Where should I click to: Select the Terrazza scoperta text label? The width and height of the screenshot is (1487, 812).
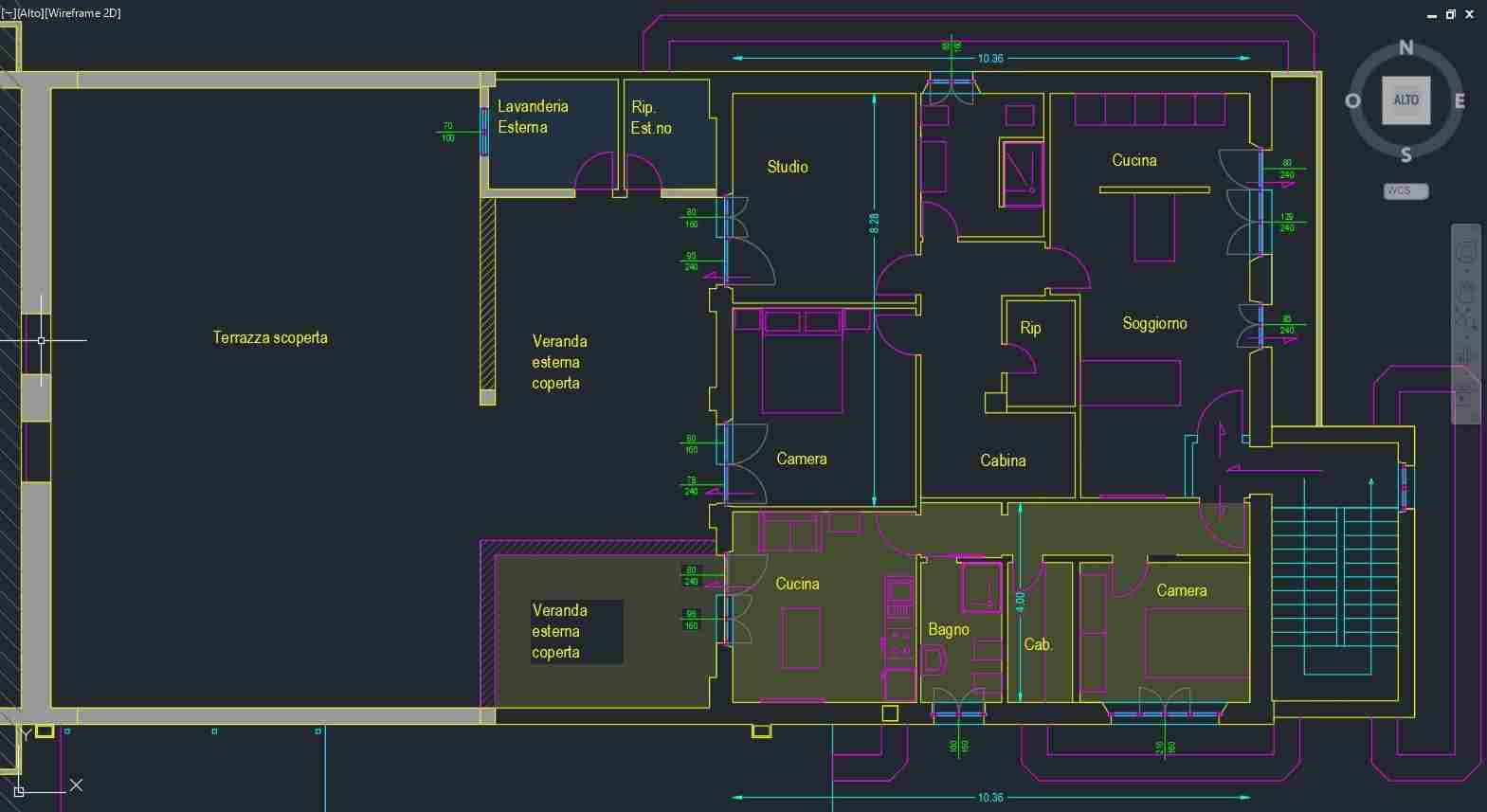(x=270, y=337)
